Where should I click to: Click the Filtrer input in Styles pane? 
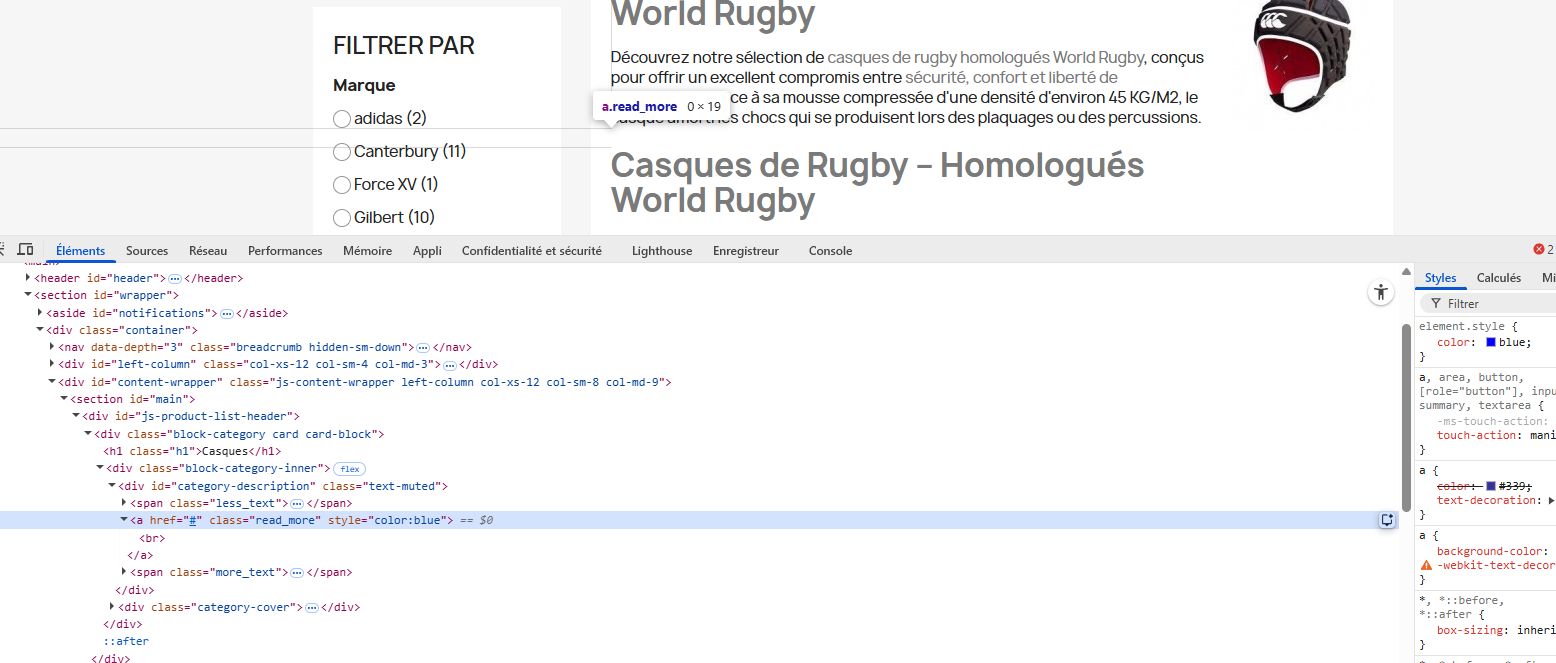[1488, 303]
